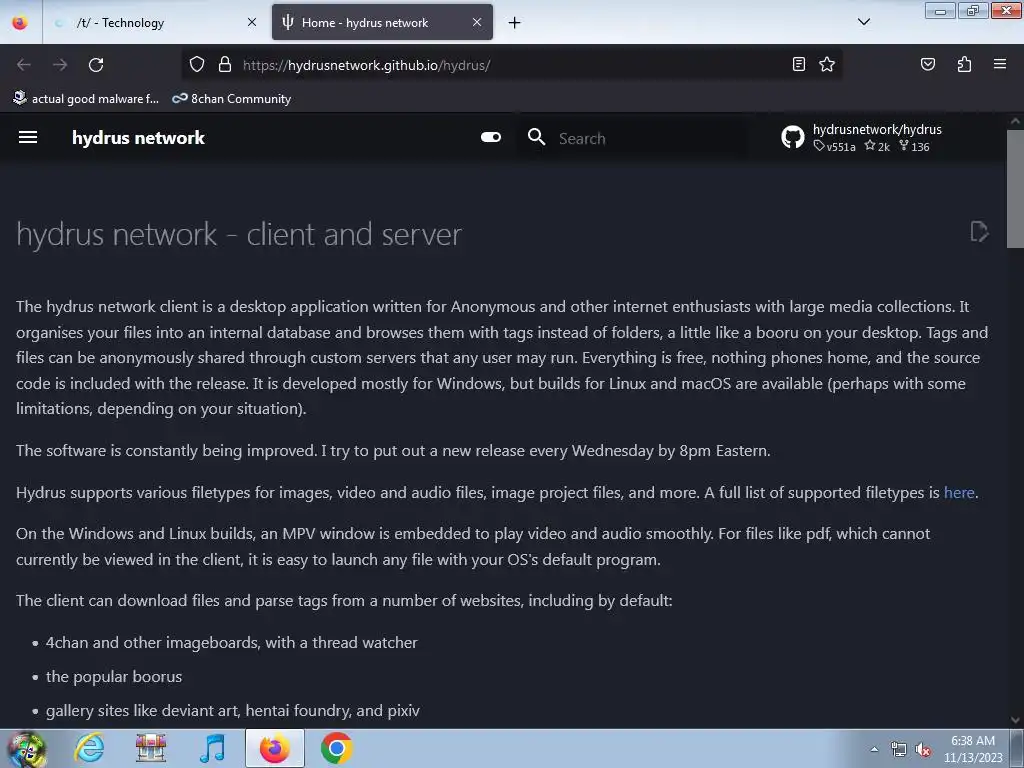Click the 'the popular boorus' bullet
Viewport: 1024px width, 768px height.
(x=114, y=677)
